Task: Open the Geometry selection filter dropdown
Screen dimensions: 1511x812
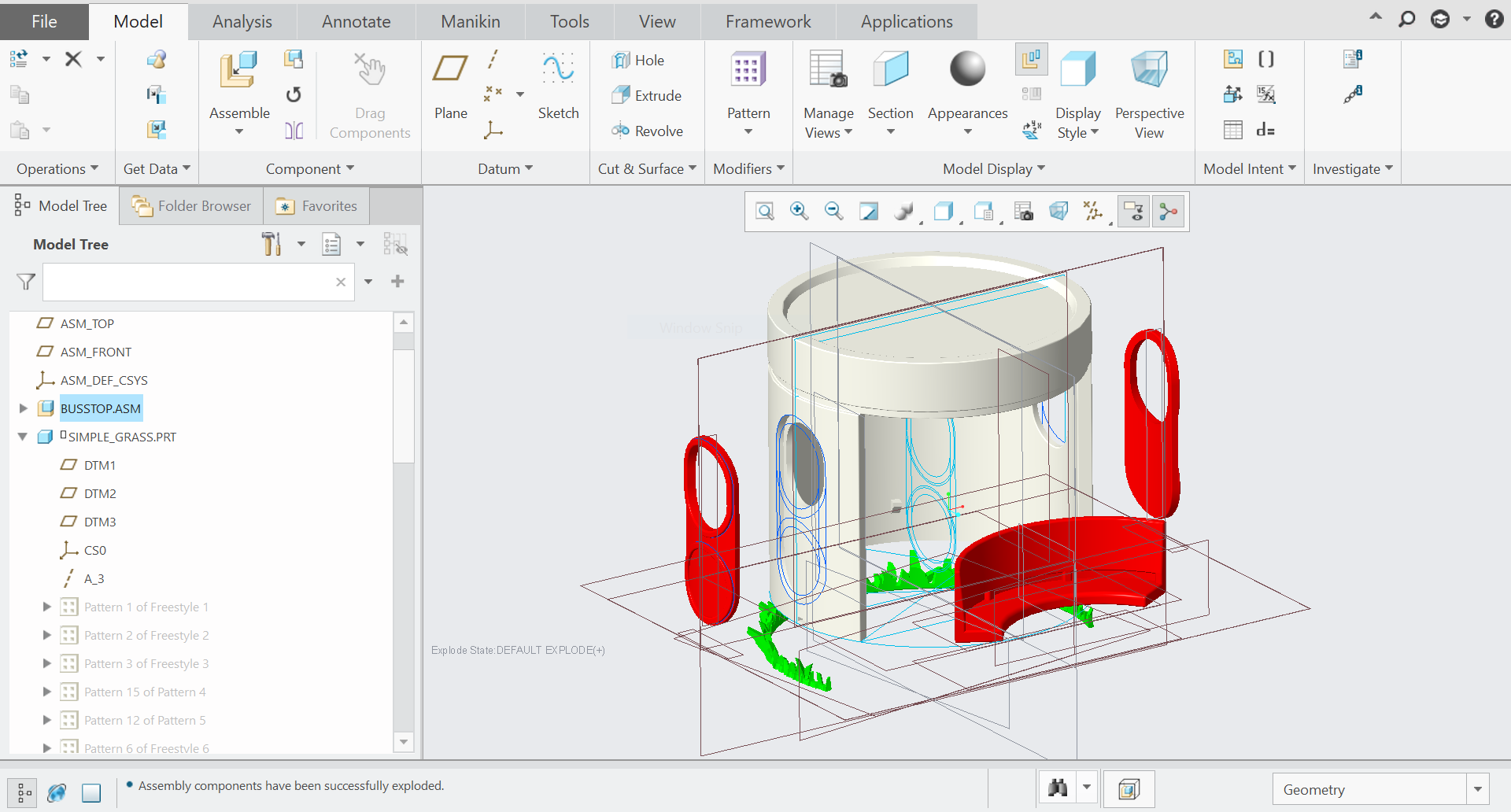Action: (x=1477, y=789)
